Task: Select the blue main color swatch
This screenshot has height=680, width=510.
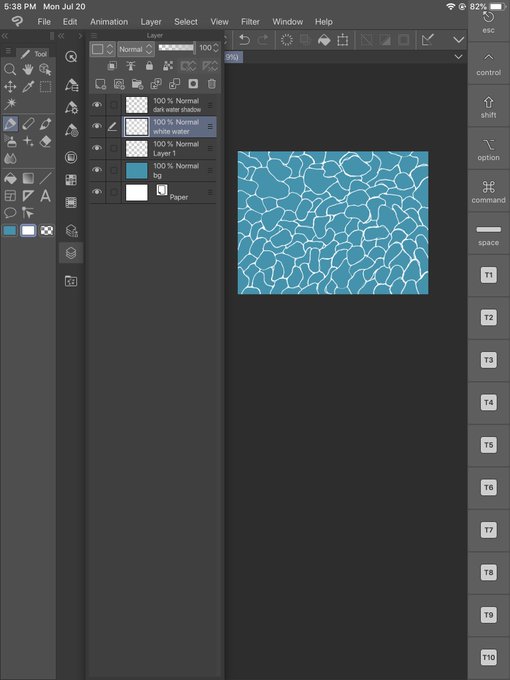Action: coord(10,231)
